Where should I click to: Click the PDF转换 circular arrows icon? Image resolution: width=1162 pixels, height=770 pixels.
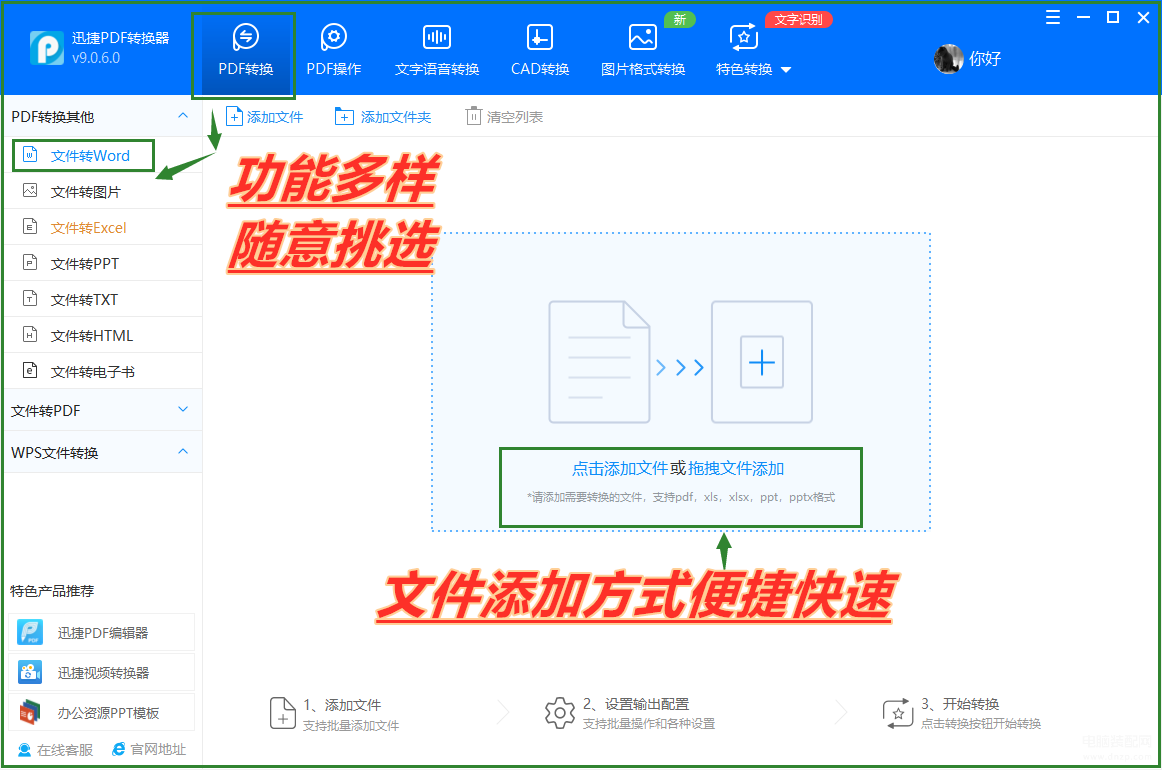coord(245,36)
